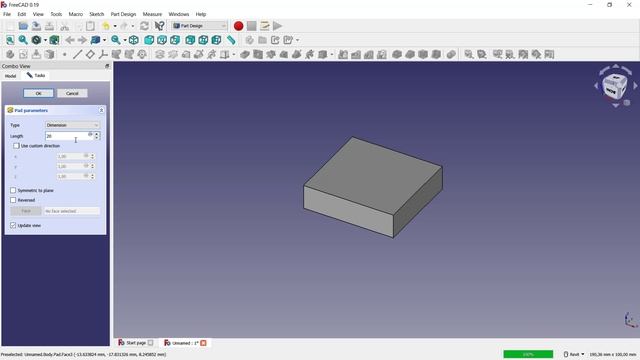
Task: Click the datum line tool icon
Action: (x=77, y=54)
